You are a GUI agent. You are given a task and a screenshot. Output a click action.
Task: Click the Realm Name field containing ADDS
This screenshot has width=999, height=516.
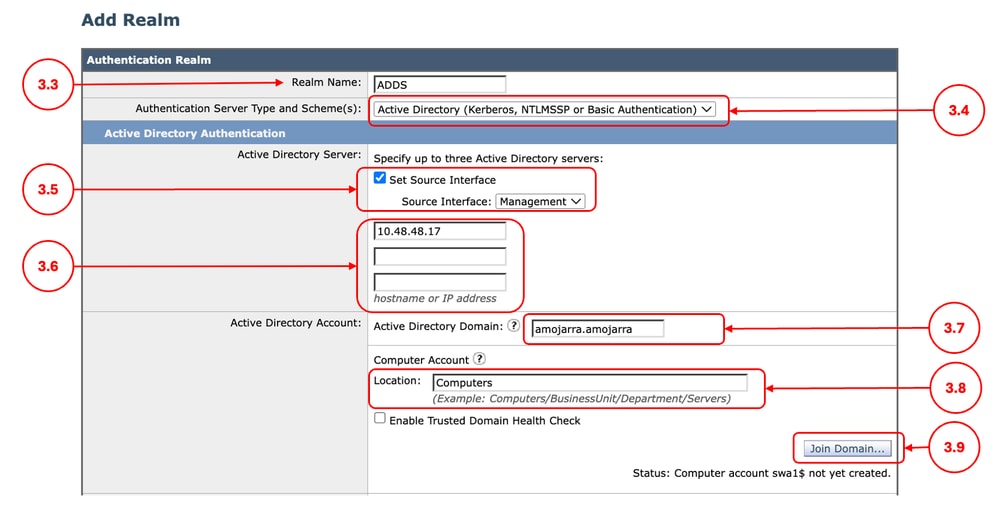click(x=440, y=85)
